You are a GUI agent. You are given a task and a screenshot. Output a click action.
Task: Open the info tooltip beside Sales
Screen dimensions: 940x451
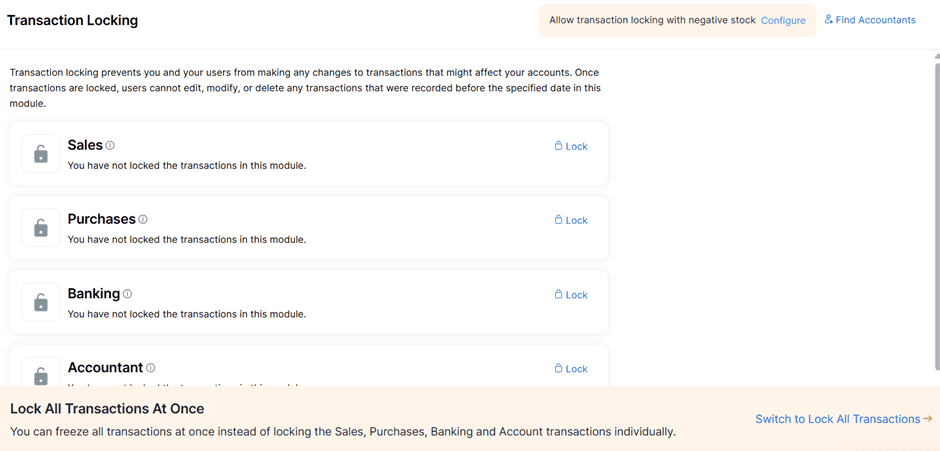(111, 146)
